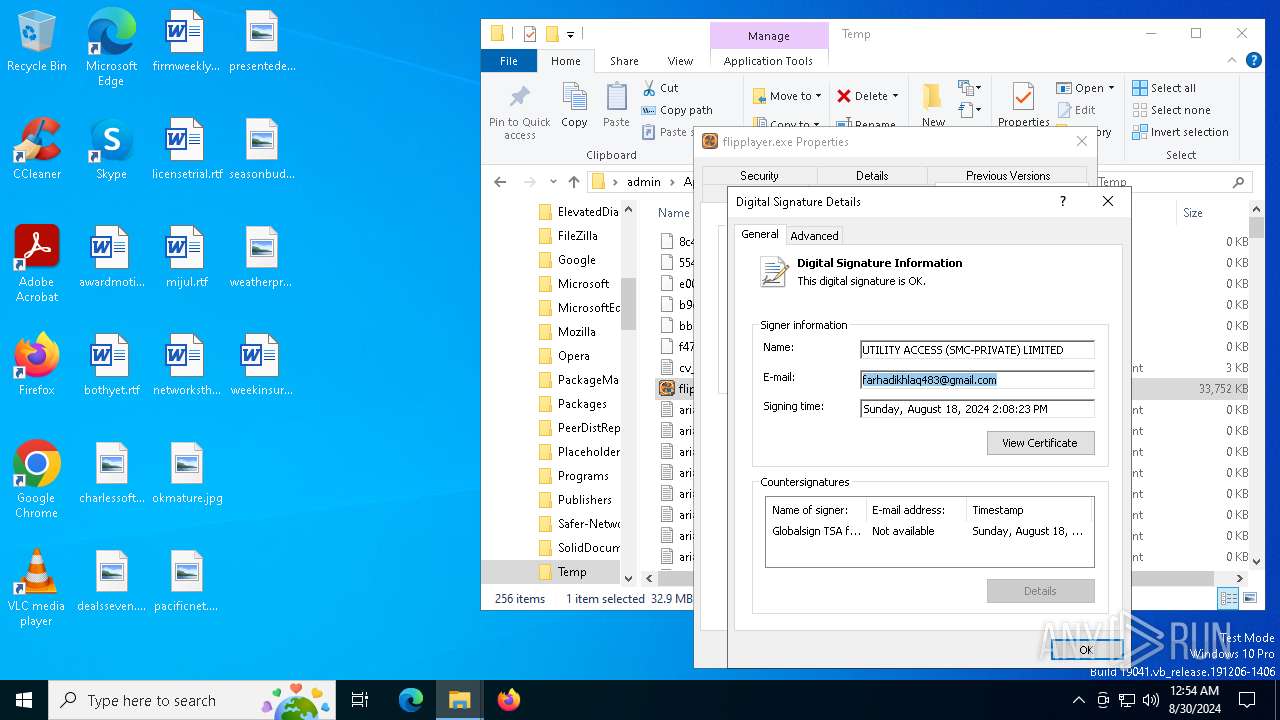
Task: Click Pin to Quick access in the ribbon
Action: [519, 112]
